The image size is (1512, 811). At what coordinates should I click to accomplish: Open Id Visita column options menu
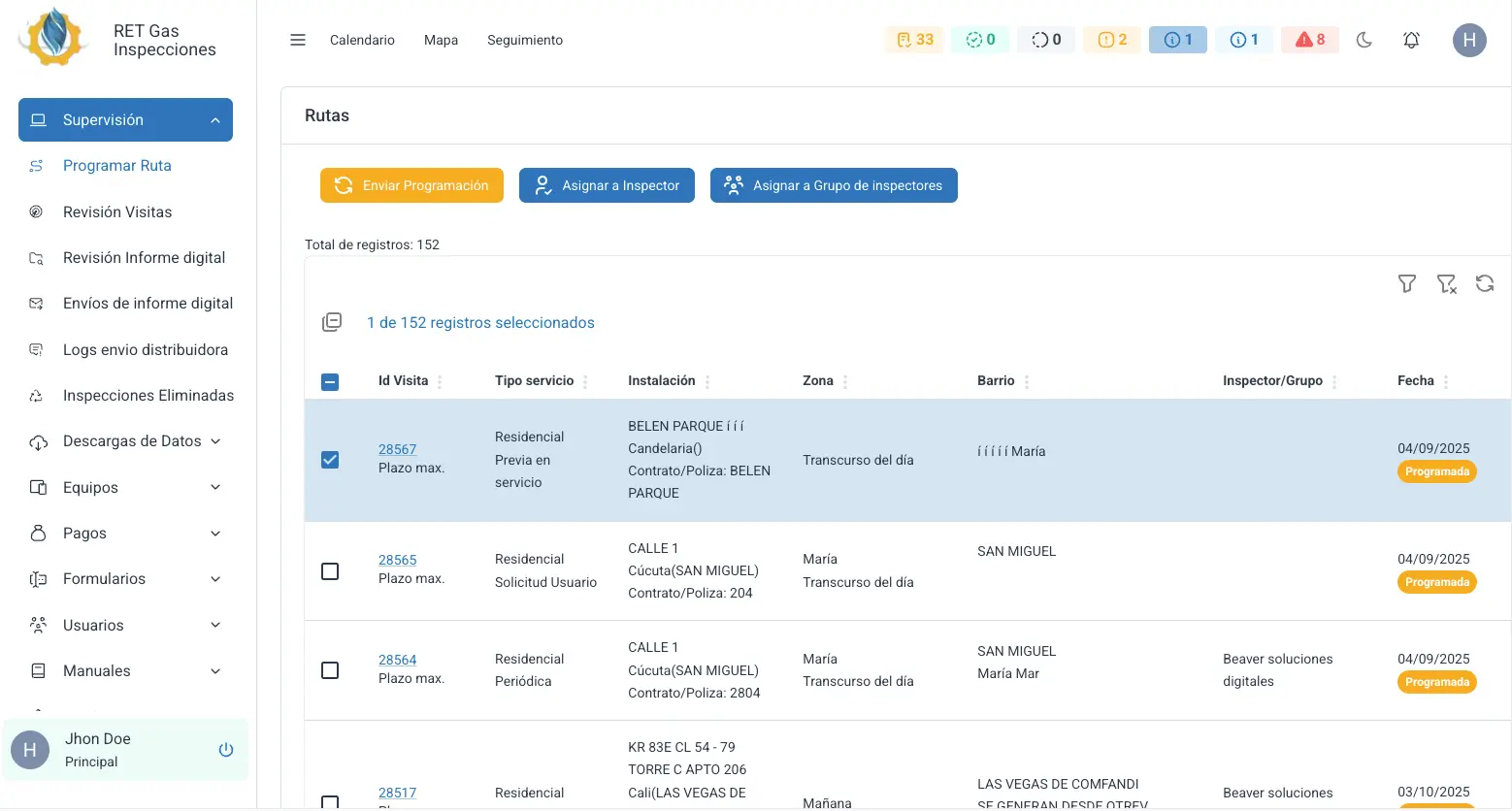pyautogui.click(x=440, y=381)
